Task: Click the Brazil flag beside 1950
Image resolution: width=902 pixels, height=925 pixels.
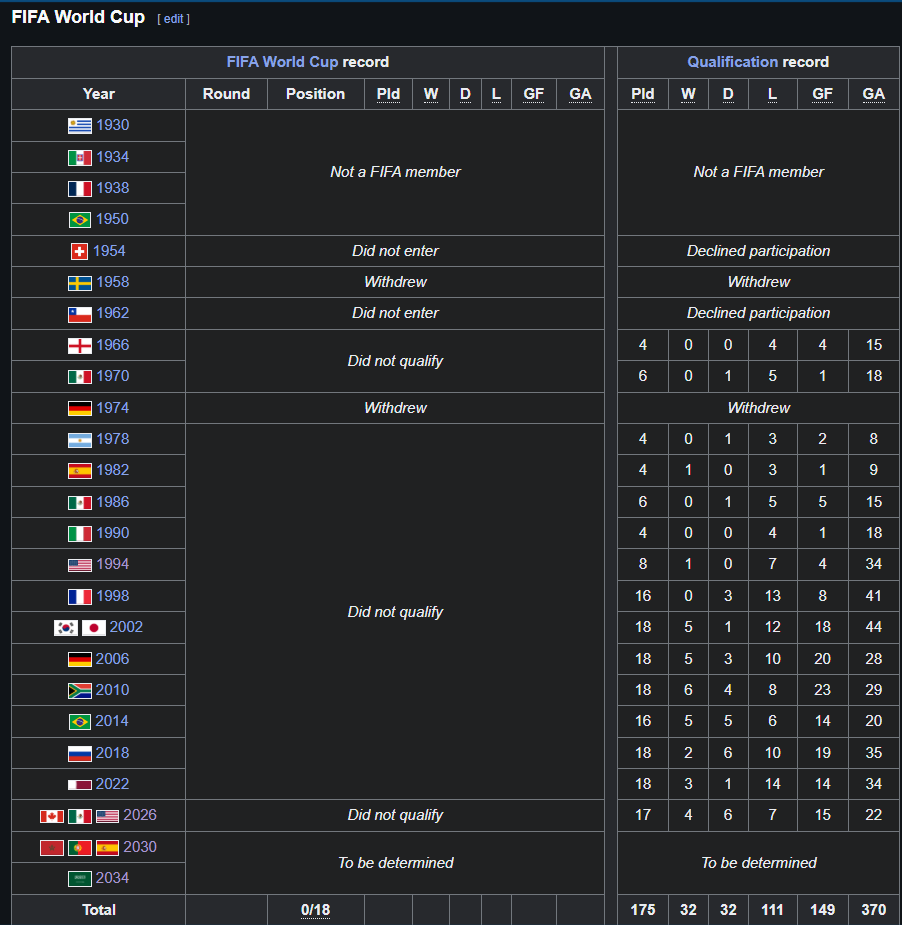Action: [80, 220]
